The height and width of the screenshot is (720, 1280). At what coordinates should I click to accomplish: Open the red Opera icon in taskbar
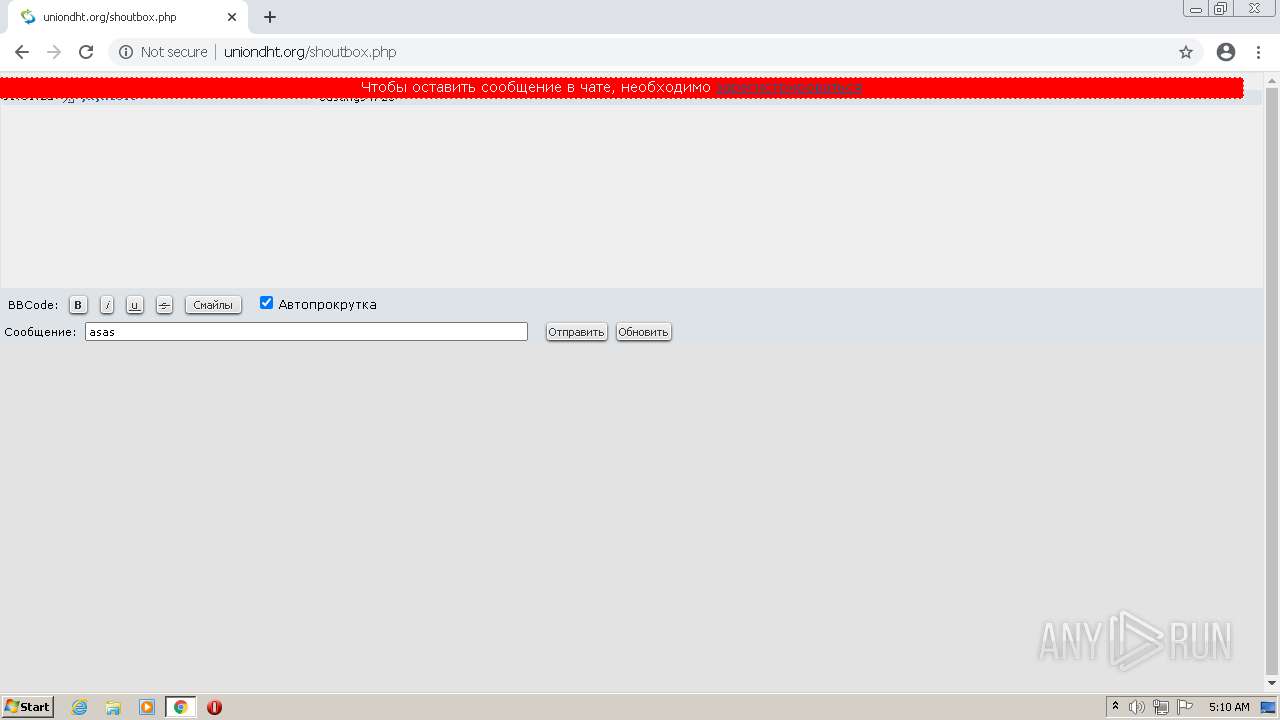[214, 707]
